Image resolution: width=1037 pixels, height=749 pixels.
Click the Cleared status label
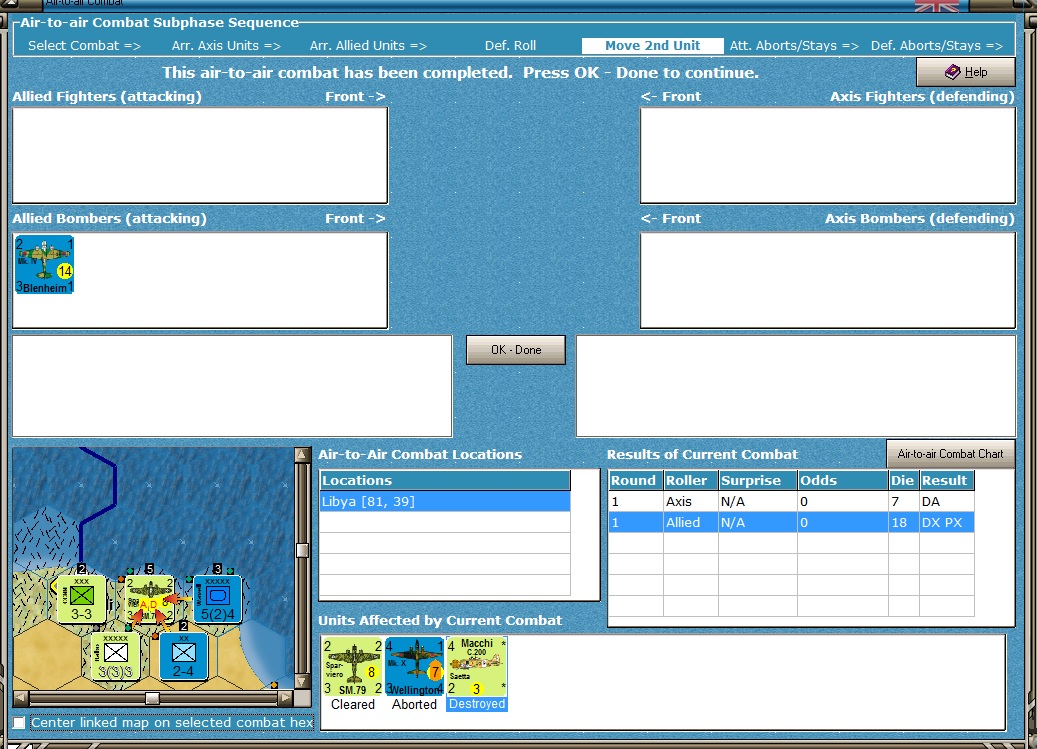[353, 705]
